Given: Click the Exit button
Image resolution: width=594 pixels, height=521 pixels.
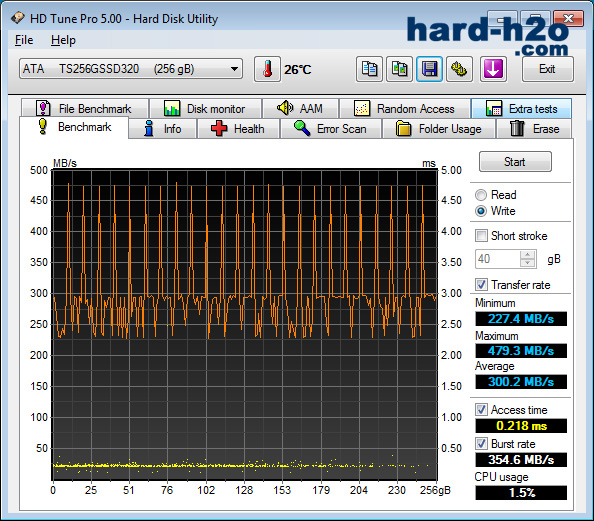Looking at the screenshot, I should [x=547, y=69].
